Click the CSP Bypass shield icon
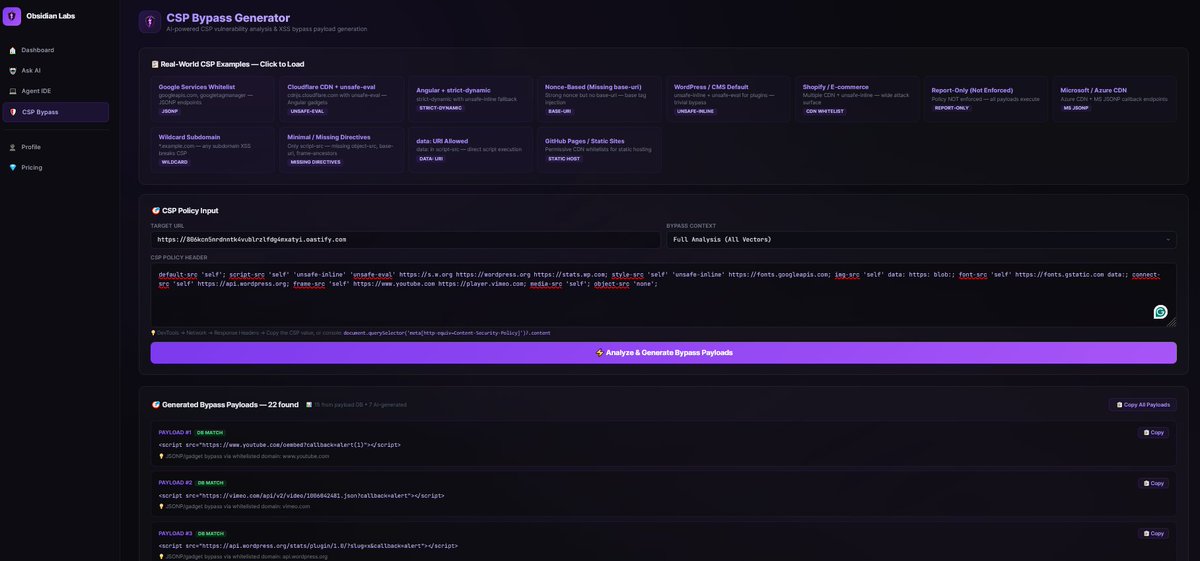Screen dimensions: 1200x561 (x=13, y=112)
